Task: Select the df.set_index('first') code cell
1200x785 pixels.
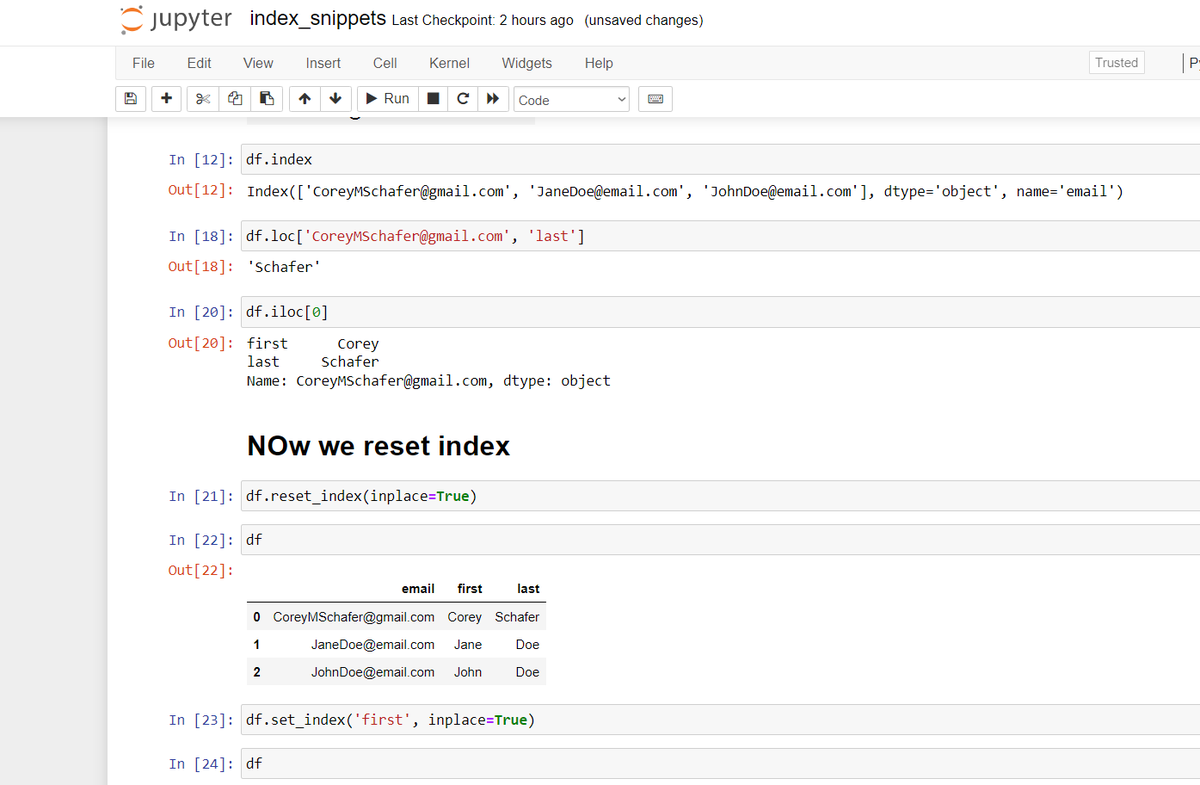Action: tap(720, 720)
